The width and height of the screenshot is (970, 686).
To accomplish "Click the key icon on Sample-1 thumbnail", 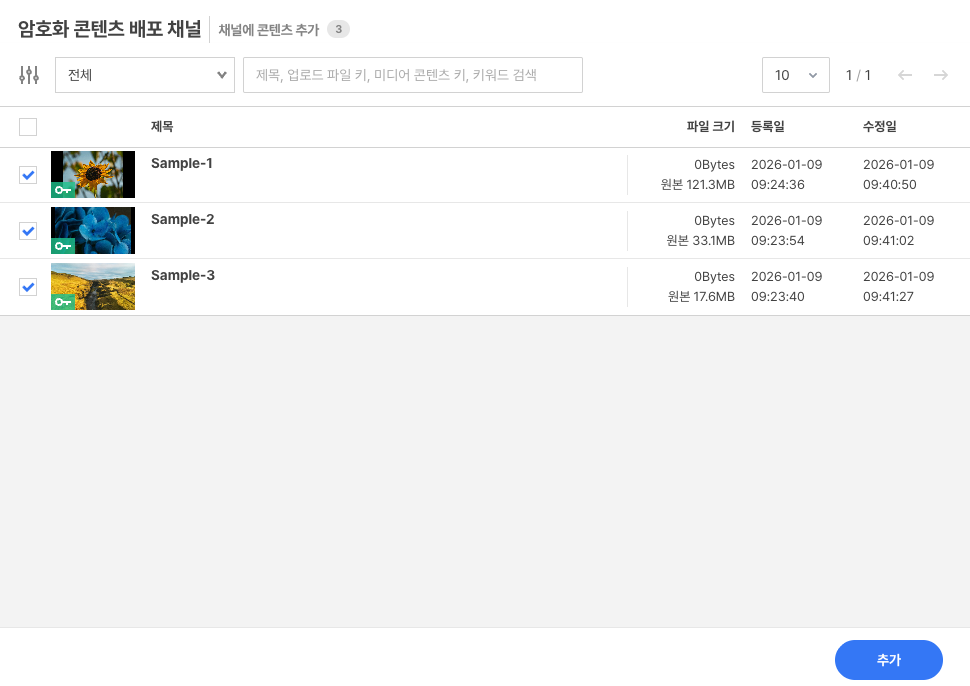I will pyautogui.click(x=63, y=188).
